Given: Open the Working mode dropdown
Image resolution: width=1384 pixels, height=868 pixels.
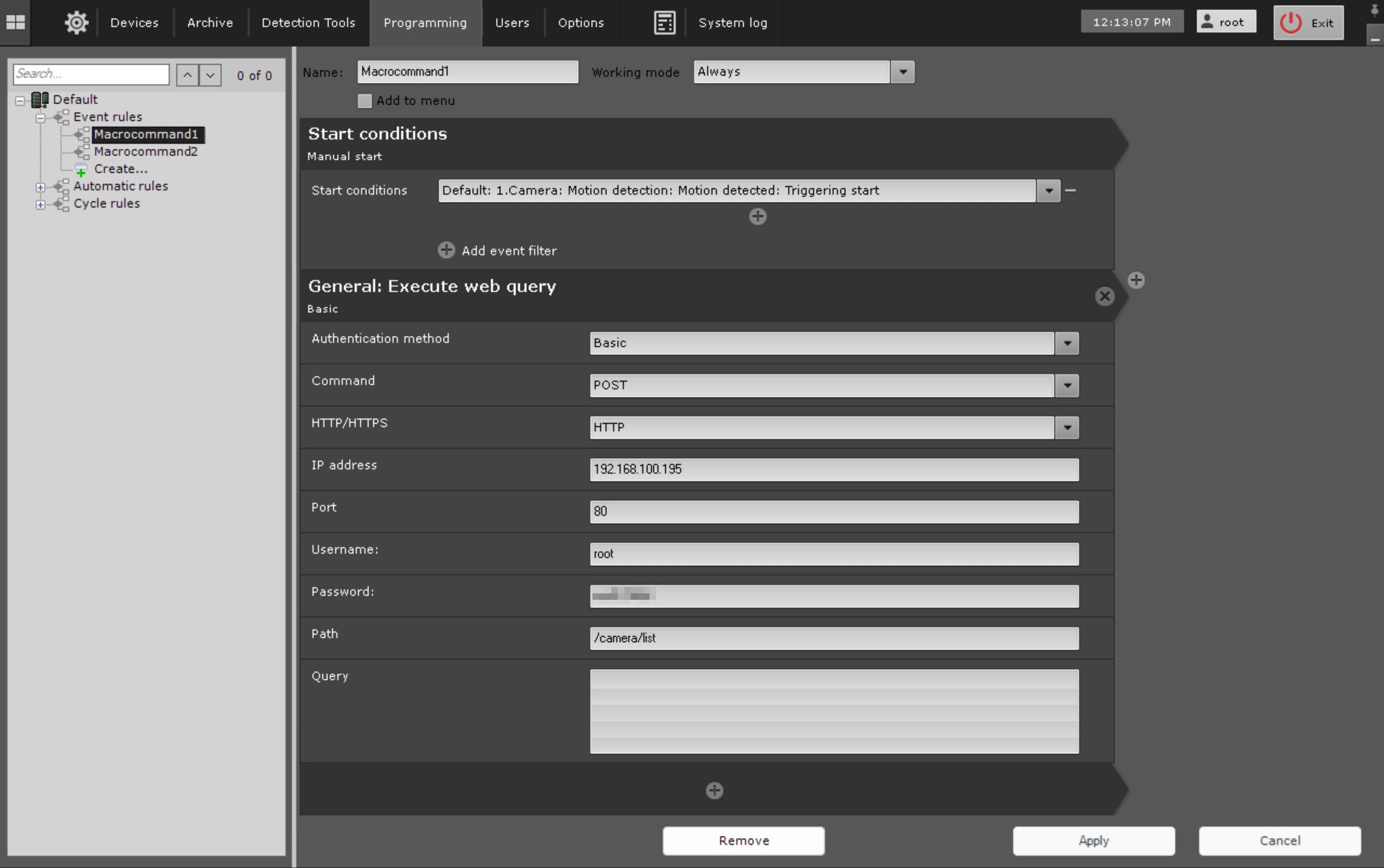Looking at the screenshot, I should (902, 72).
